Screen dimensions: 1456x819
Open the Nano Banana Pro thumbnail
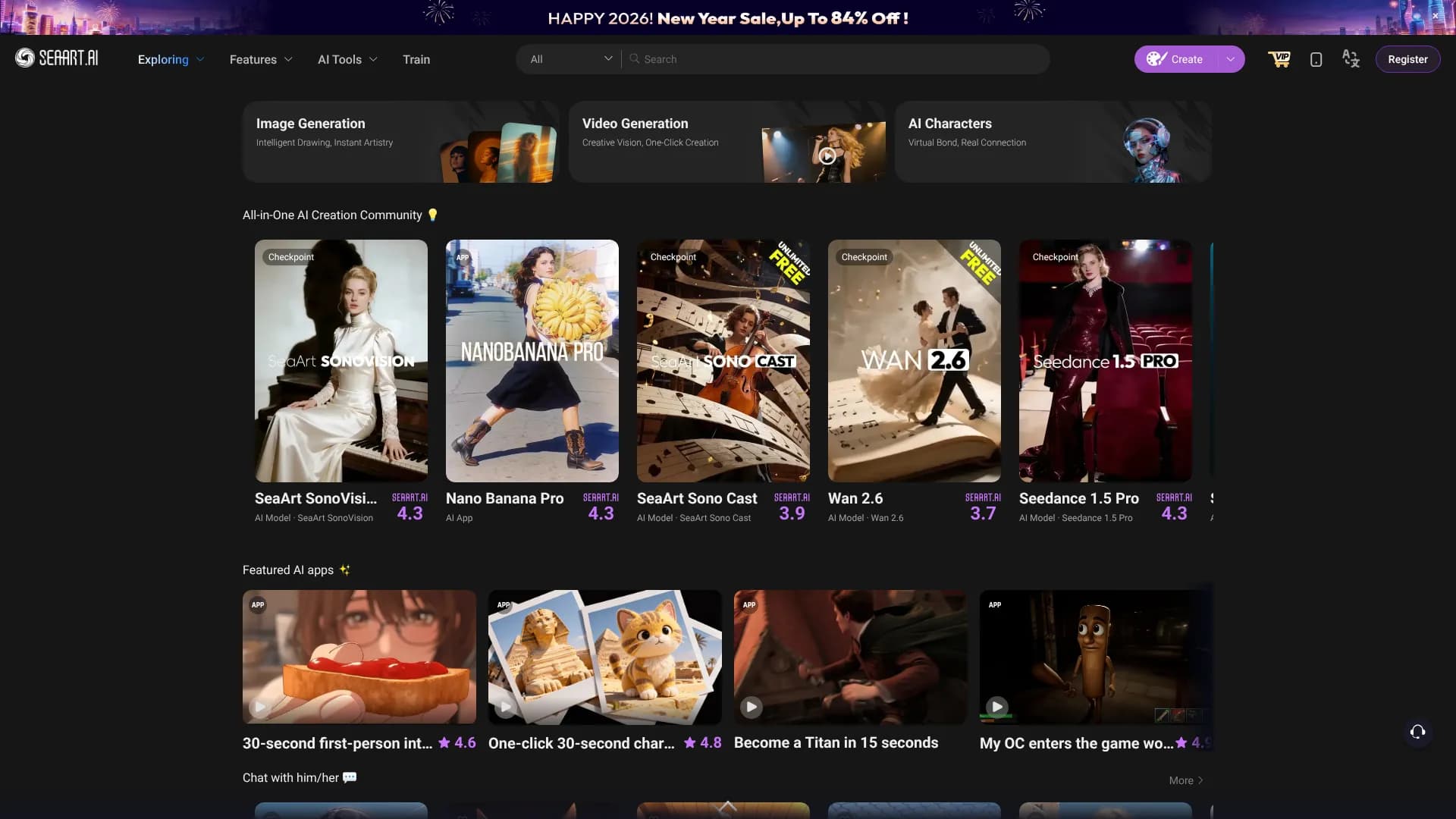click(x=532, y=361)
